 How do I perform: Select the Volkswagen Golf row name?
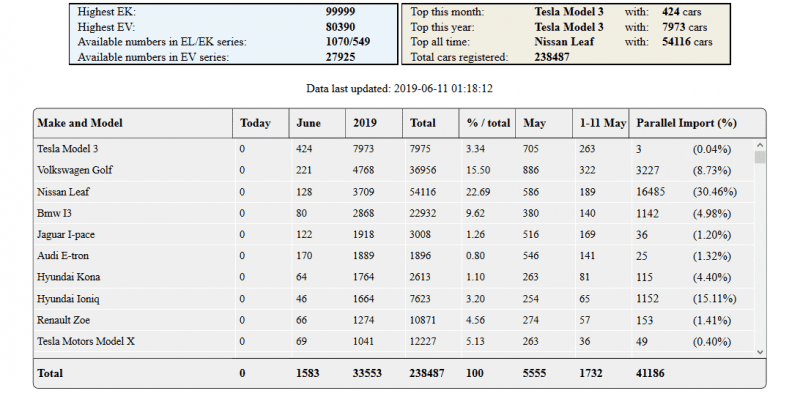74,170
